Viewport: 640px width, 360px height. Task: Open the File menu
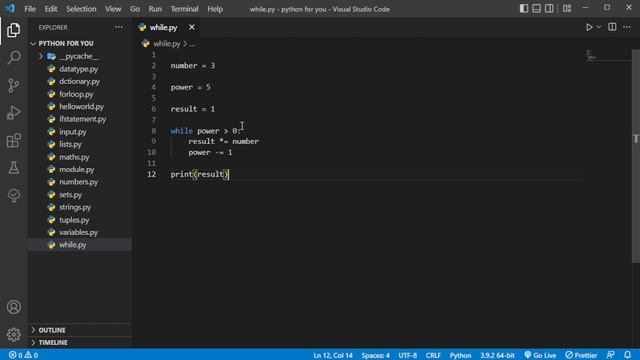(30, 9)
